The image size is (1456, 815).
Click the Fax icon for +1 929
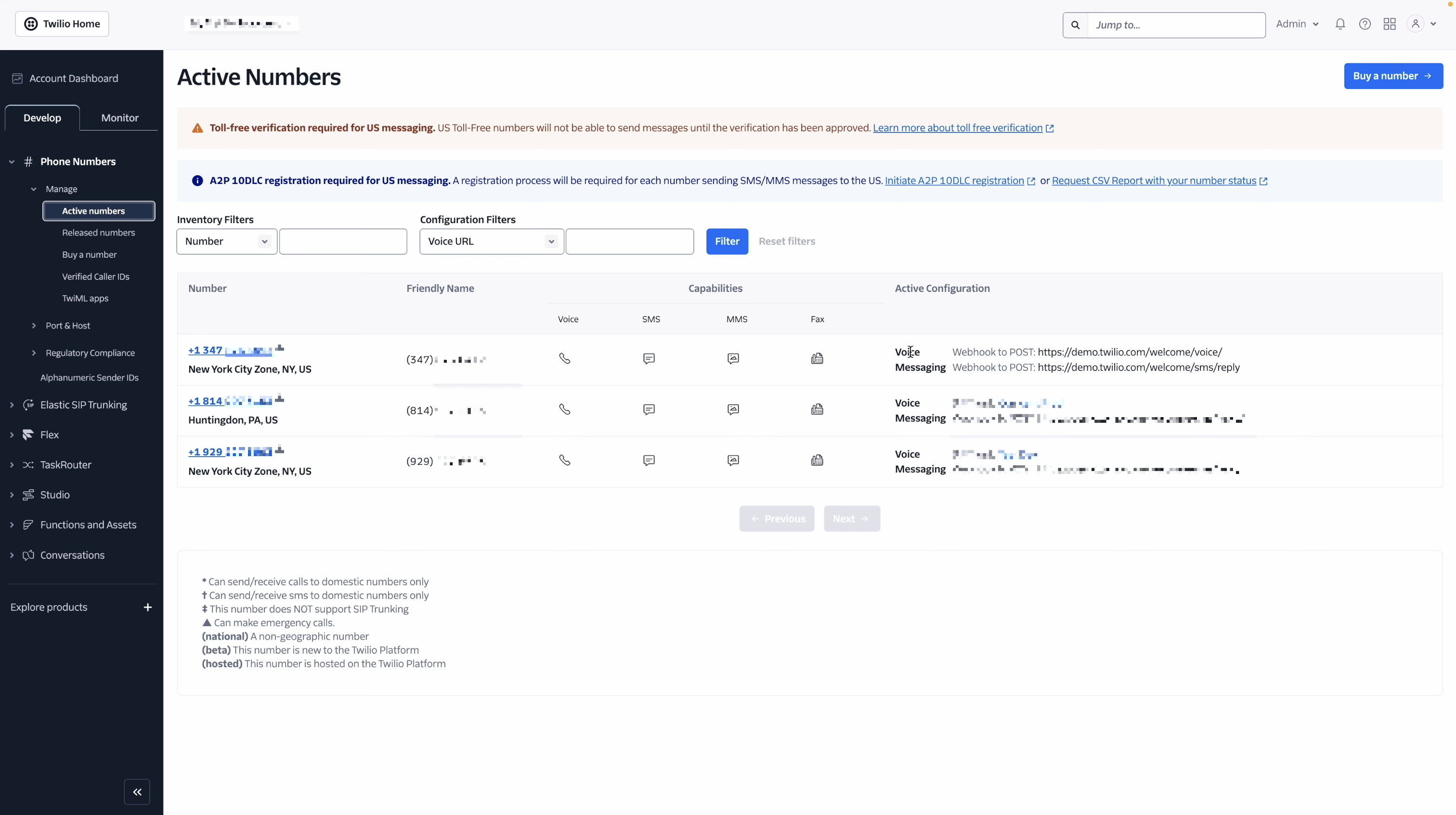coord(817,460)
